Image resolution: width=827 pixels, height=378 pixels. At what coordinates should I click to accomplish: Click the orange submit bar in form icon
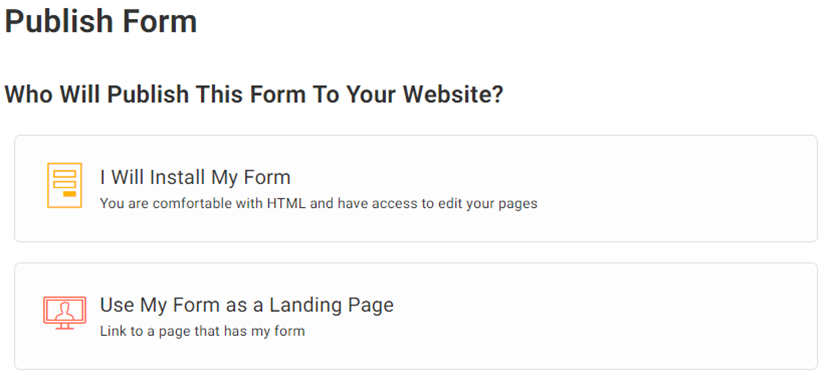click(70, 195)
